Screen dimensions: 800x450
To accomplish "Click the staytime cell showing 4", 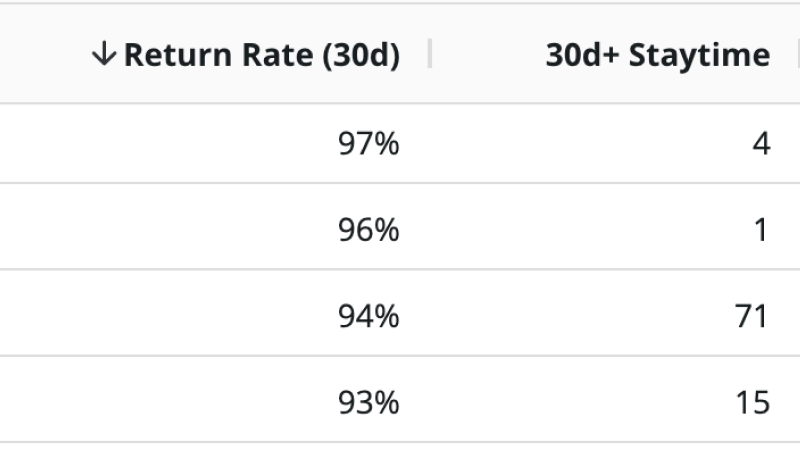I will click(x=761, y=145).
